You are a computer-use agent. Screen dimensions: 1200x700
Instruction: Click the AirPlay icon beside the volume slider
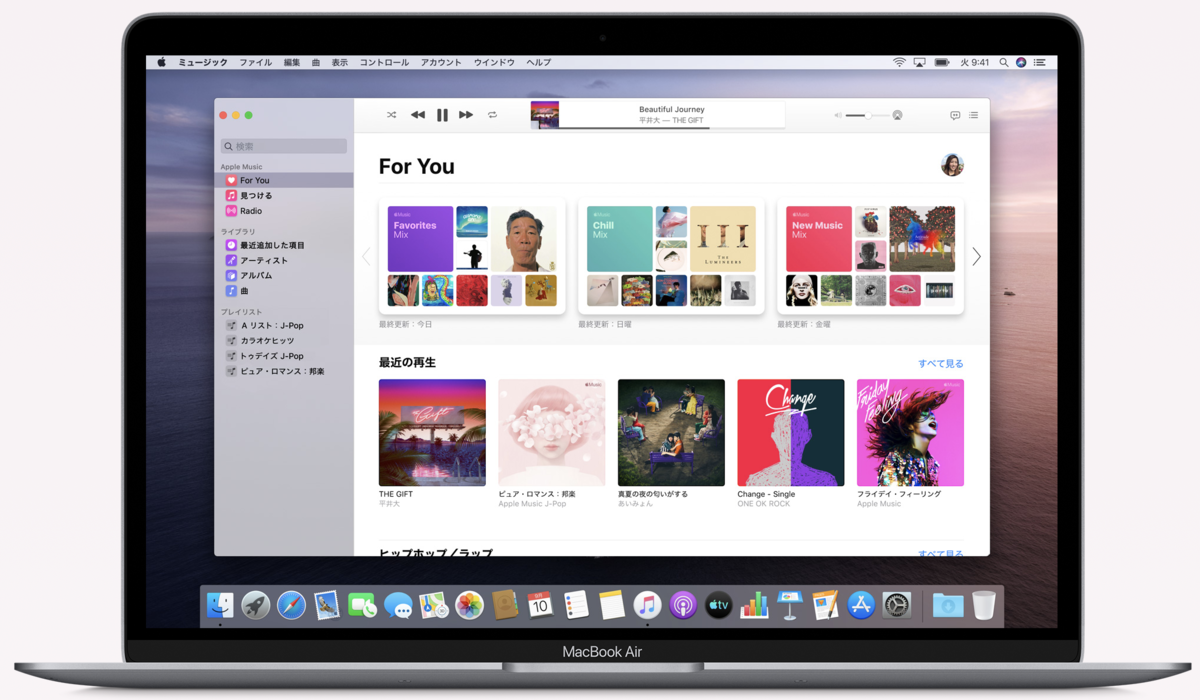click(897, 115)
